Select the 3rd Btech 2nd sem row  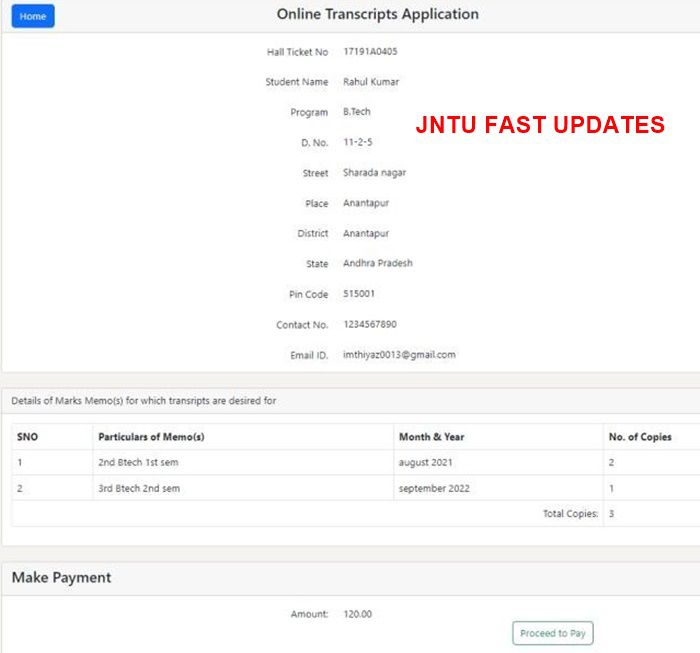pyautogui.click(x=139, y=489)
